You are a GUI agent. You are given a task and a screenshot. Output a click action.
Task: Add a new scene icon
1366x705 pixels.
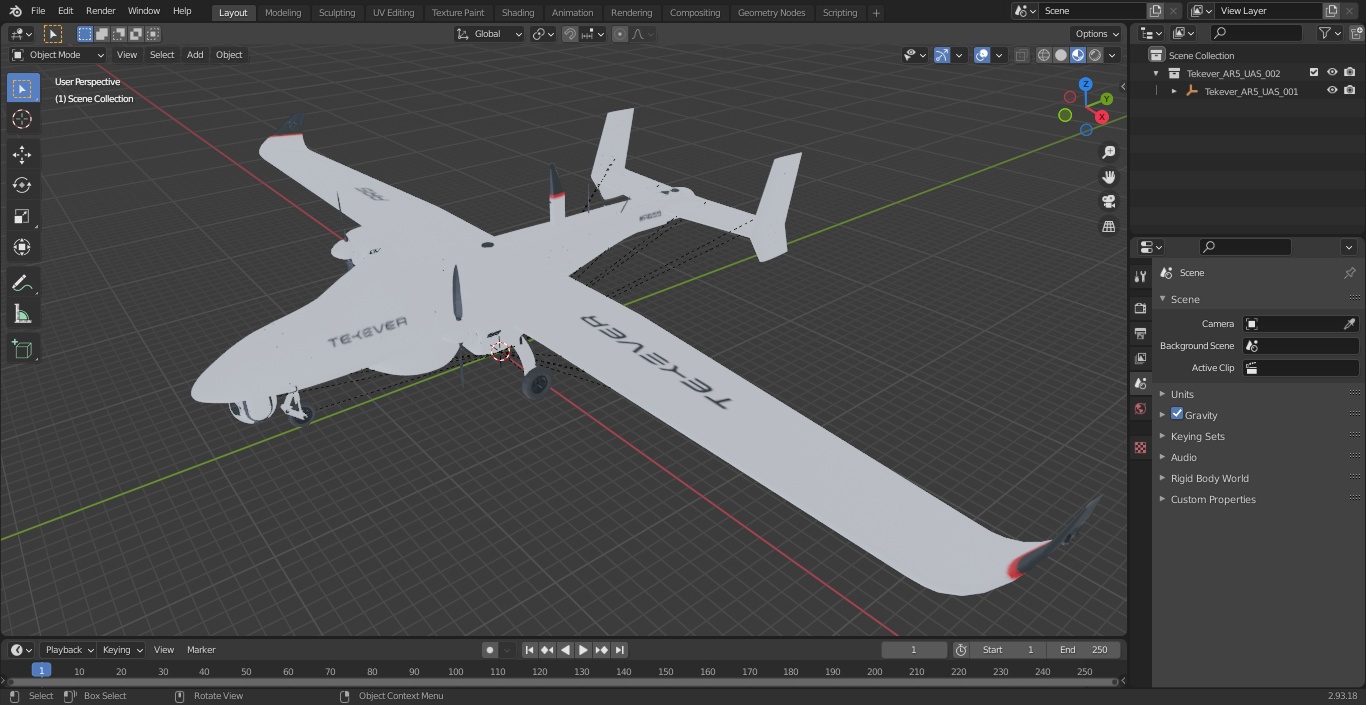coord(1155,11)
